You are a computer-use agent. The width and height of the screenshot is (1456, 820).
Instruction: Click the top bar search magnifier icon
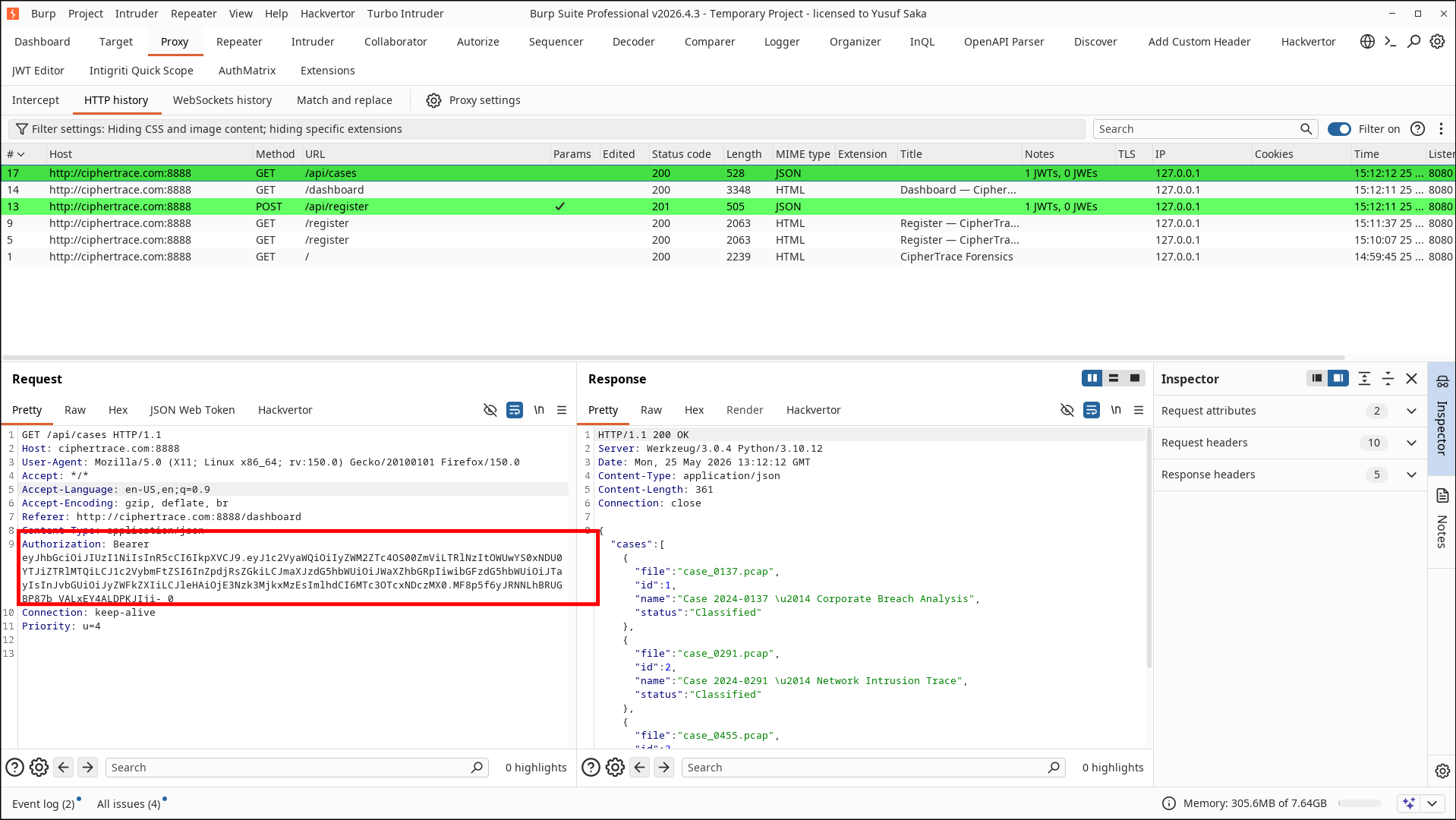(x=1413, y=42)
